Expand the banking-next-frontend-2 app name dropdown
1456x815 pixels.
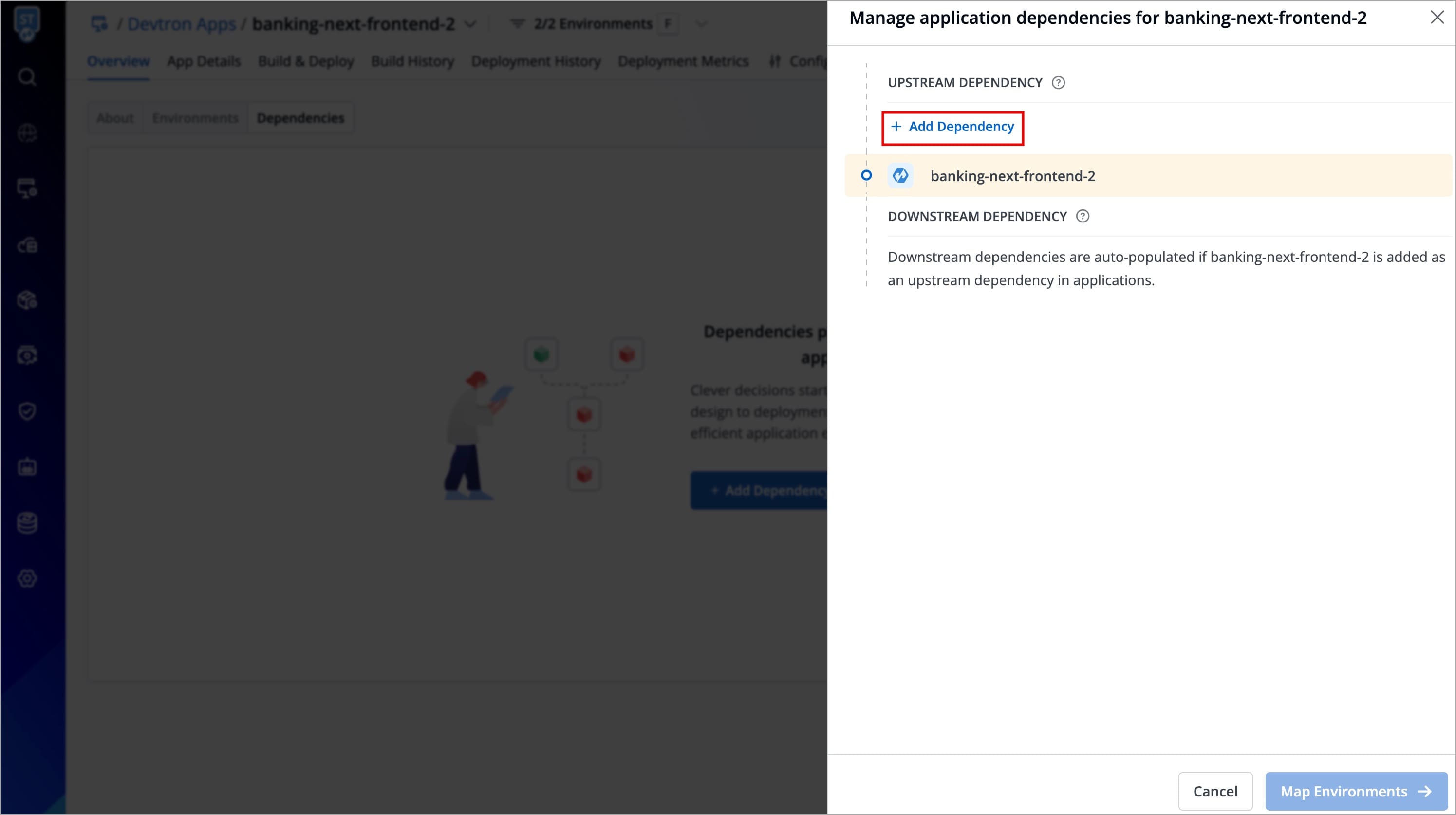tap(470, 24)
